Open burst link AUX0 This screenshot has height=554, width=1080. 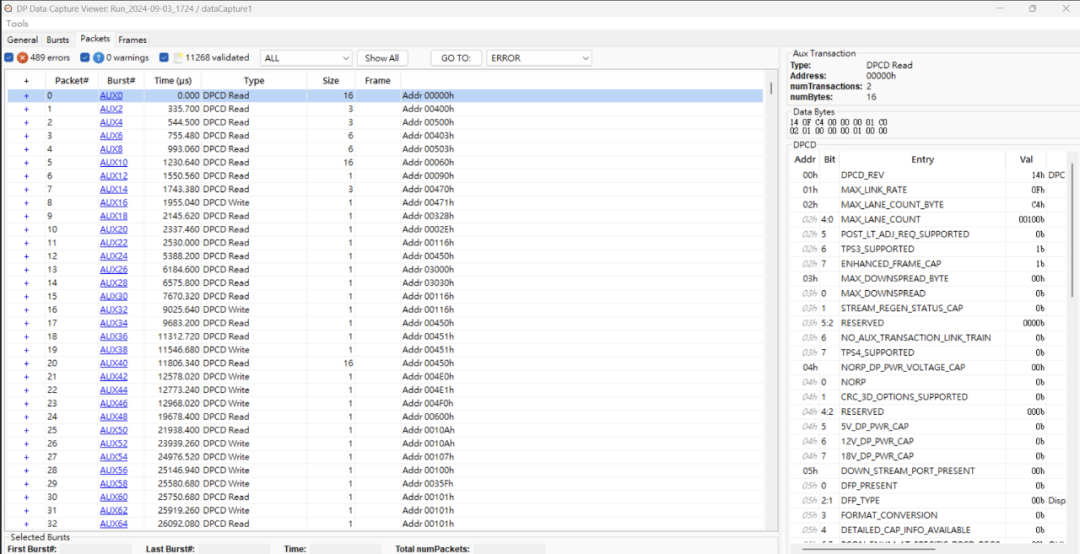click(111, 96)
